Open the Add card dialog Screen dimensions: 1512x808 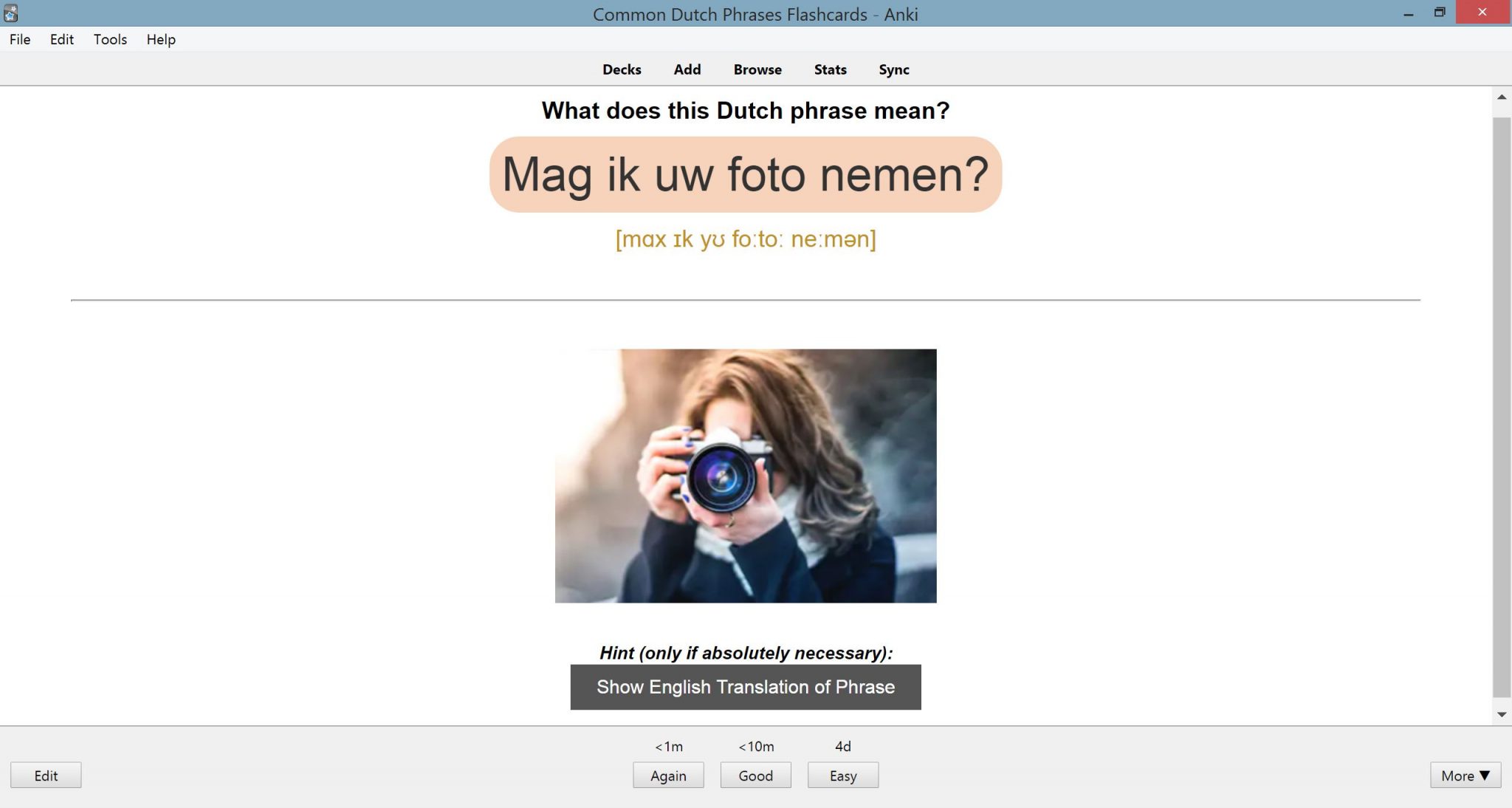click(x=687, y=69)
